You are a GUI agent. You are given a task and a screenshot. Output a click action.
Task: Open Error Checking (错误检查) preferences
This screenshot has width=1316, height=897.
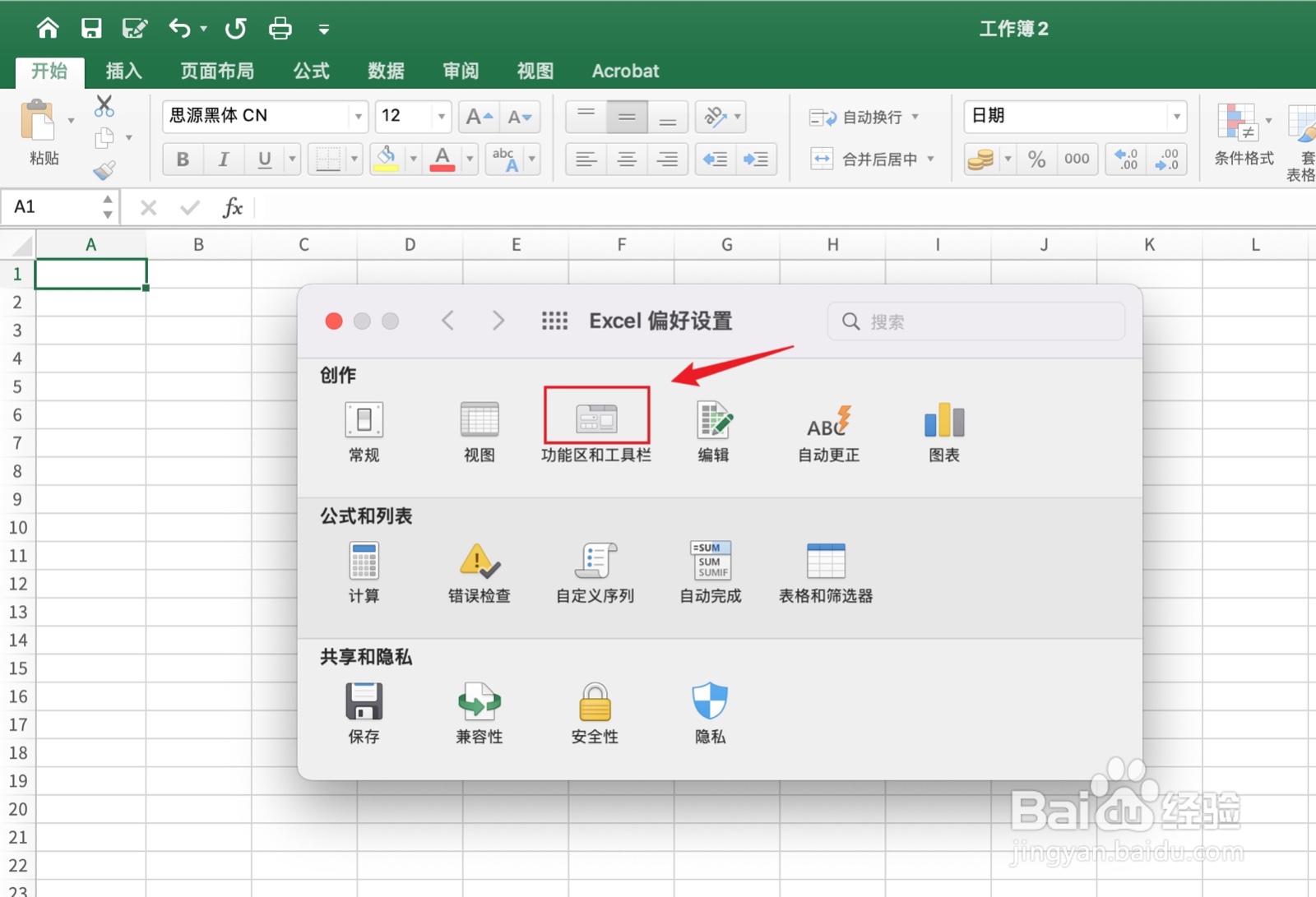point(480,573)
